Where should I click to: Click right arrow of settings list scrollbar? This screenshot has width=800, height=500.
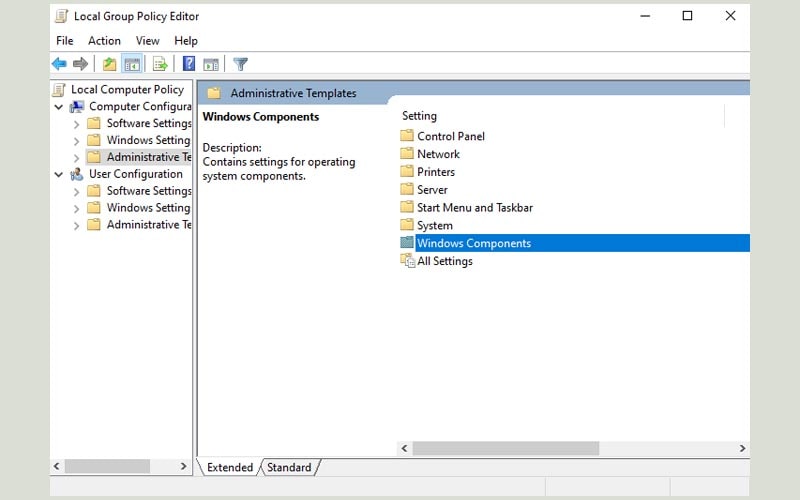click(x=742, y=448)
